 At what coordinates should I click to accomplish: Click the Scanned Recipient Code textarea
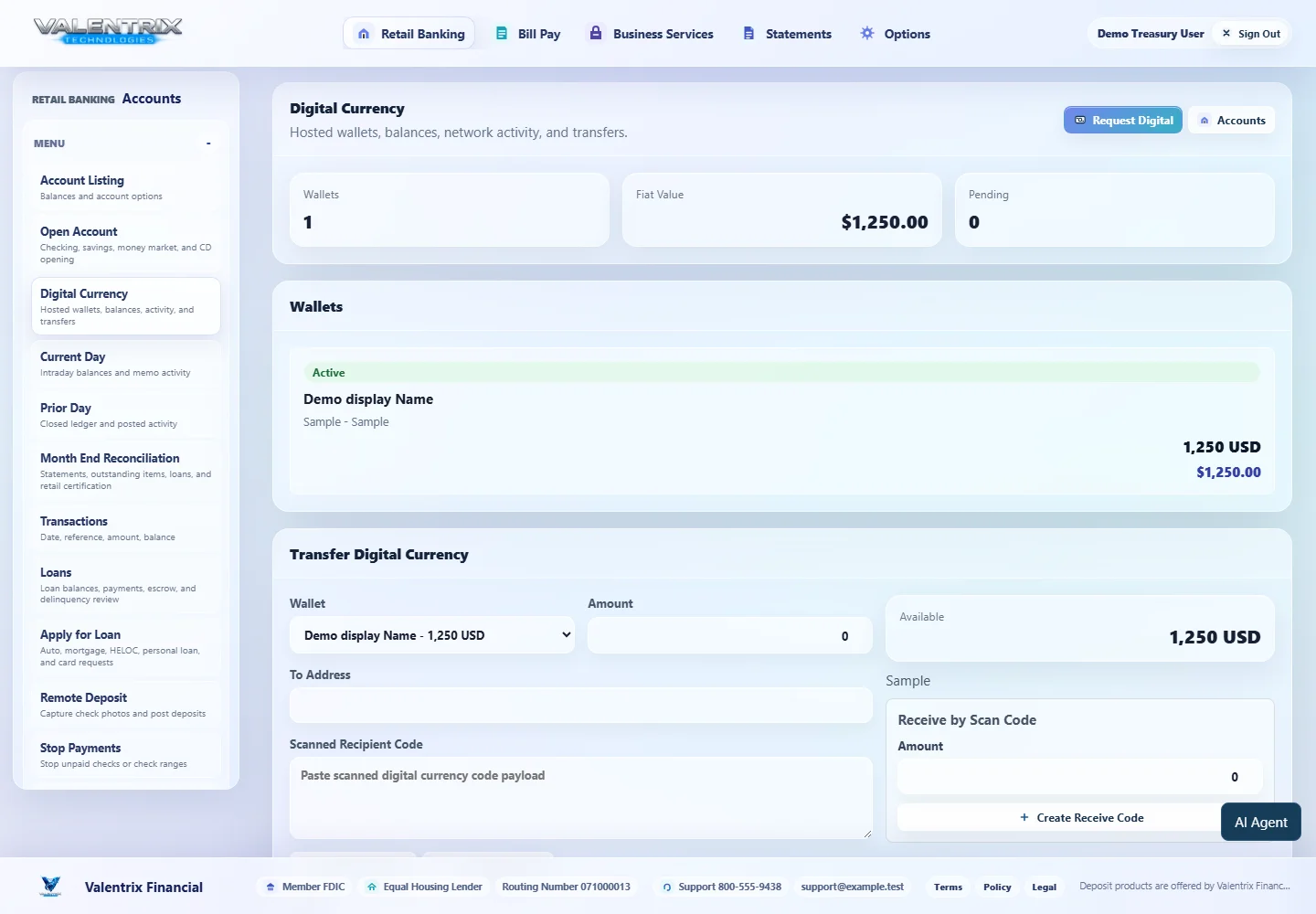coord(581,798)
